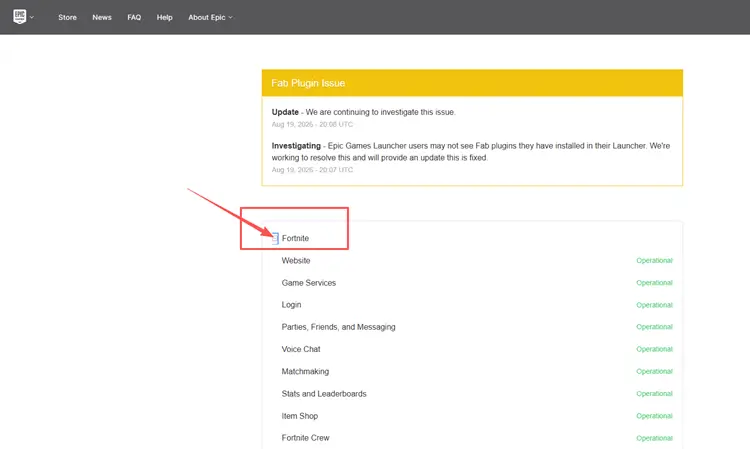Screen dimensions: 750x449
Task: Click Operational status for Voice Chat
Action: (654, 349)
